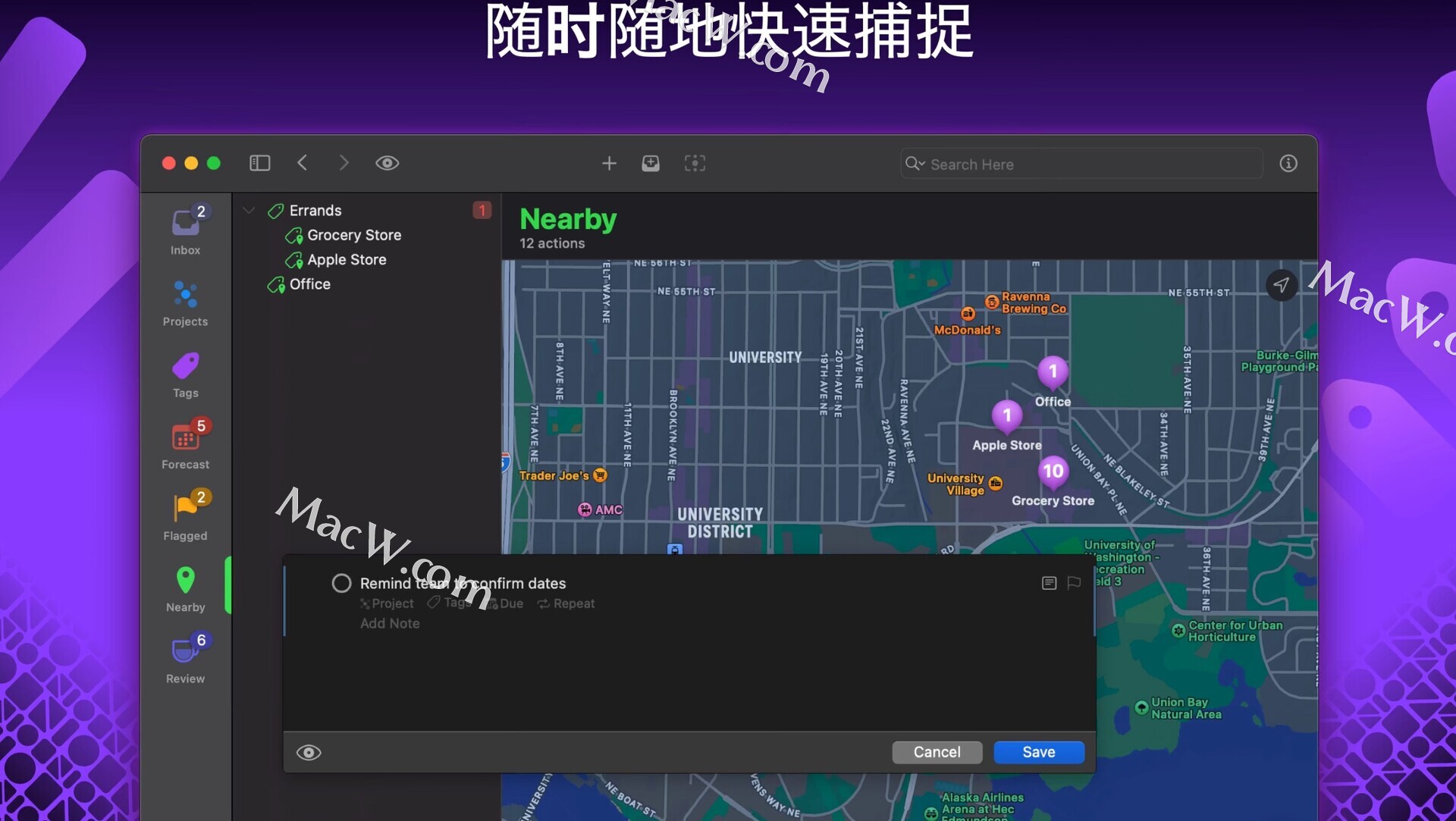Cancel the quick entry
Viewport: 1456px width, 821px height.
pos(937,752)
